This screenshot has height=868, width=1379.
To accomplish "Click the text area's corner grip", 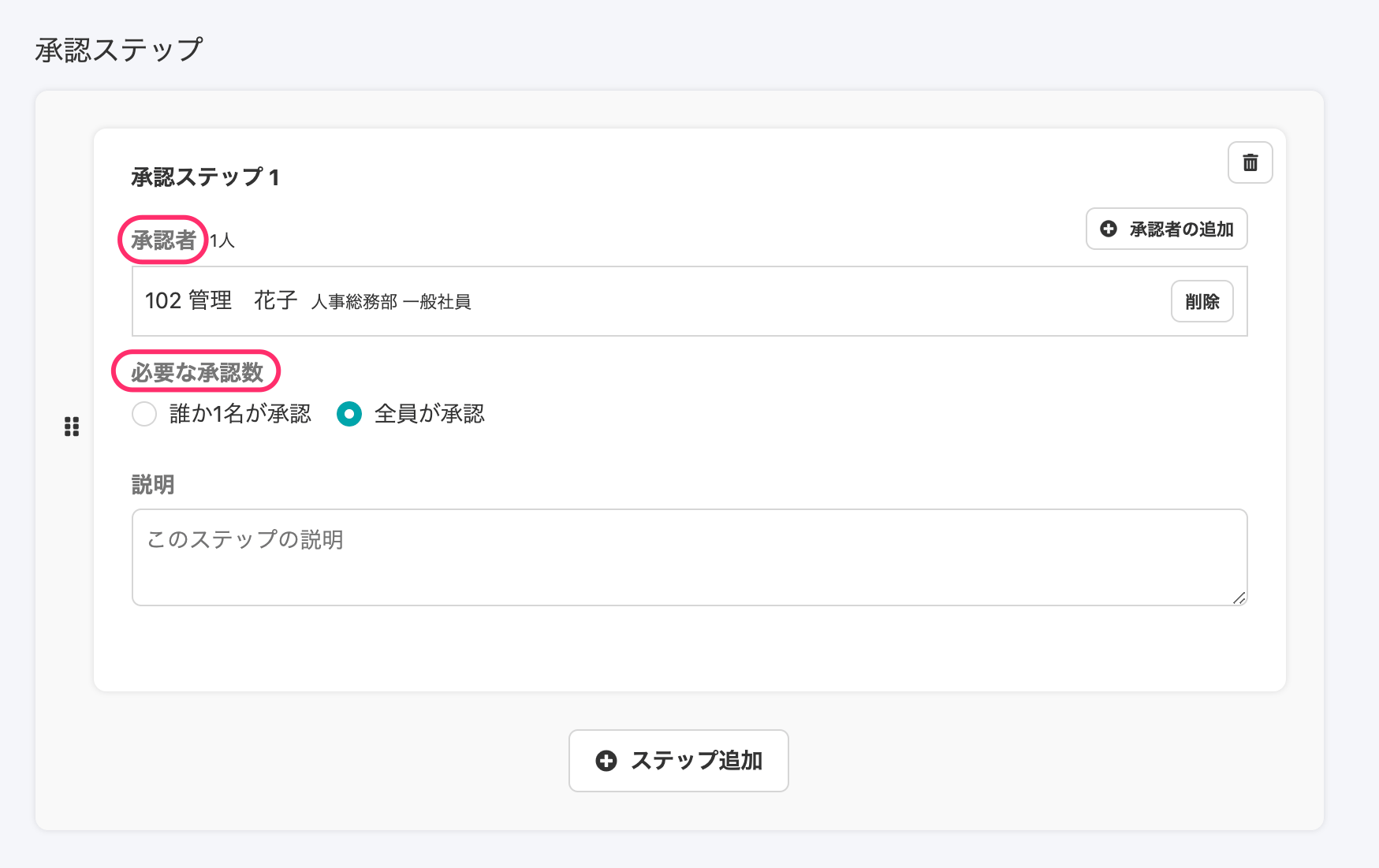I will coord(1239,598).
